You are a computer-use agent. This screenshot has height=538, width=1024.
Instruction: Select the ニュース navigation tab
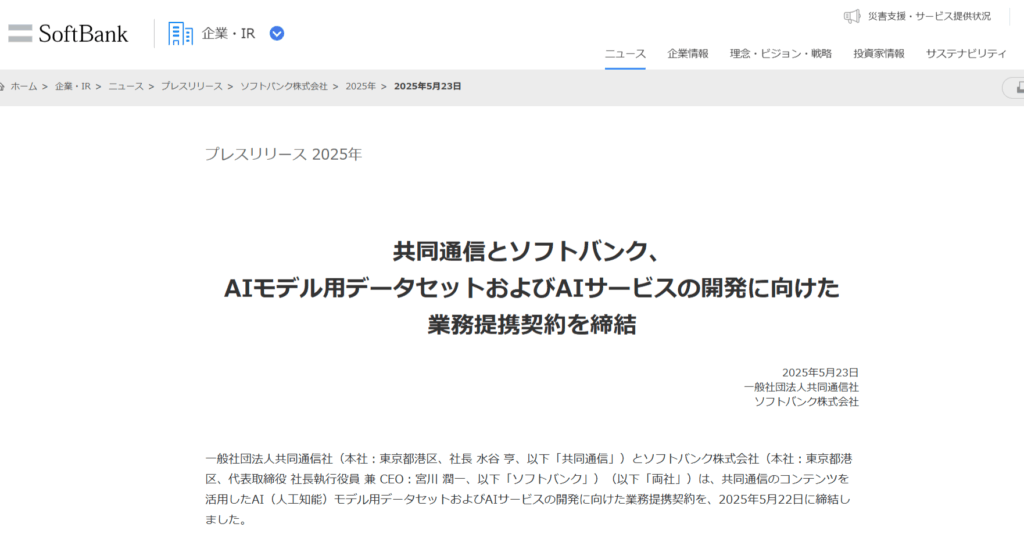(625, 54)
